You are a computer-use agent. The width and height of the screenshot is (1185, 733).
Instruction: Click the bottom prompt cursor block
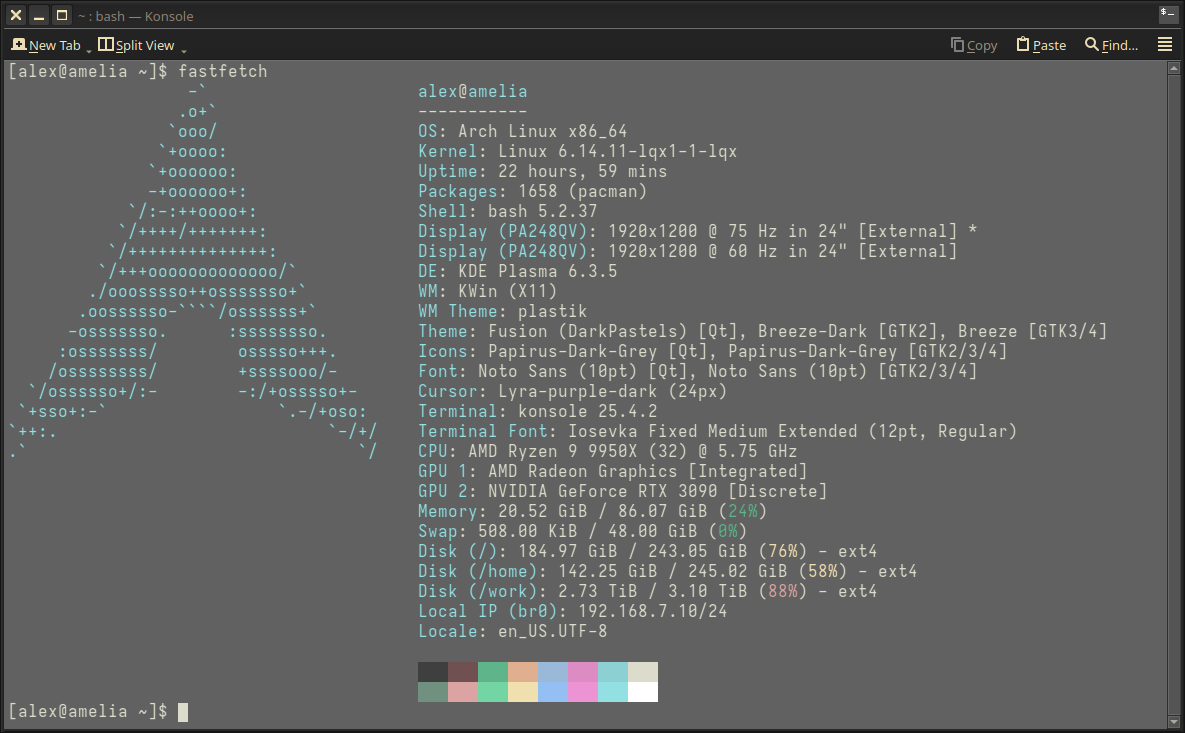pos(183,712)
